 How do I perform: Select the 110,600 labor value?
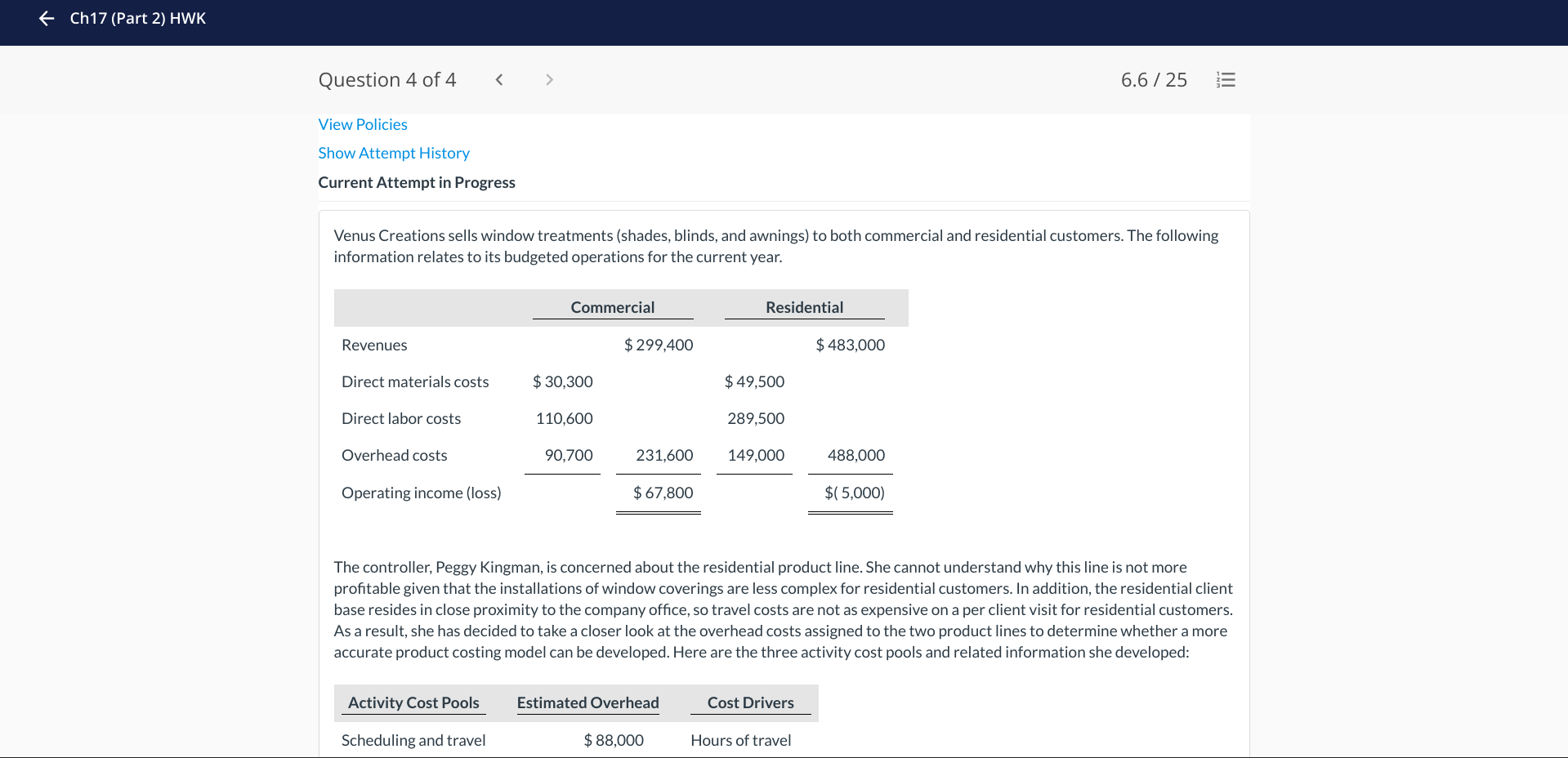pos(565,418)
